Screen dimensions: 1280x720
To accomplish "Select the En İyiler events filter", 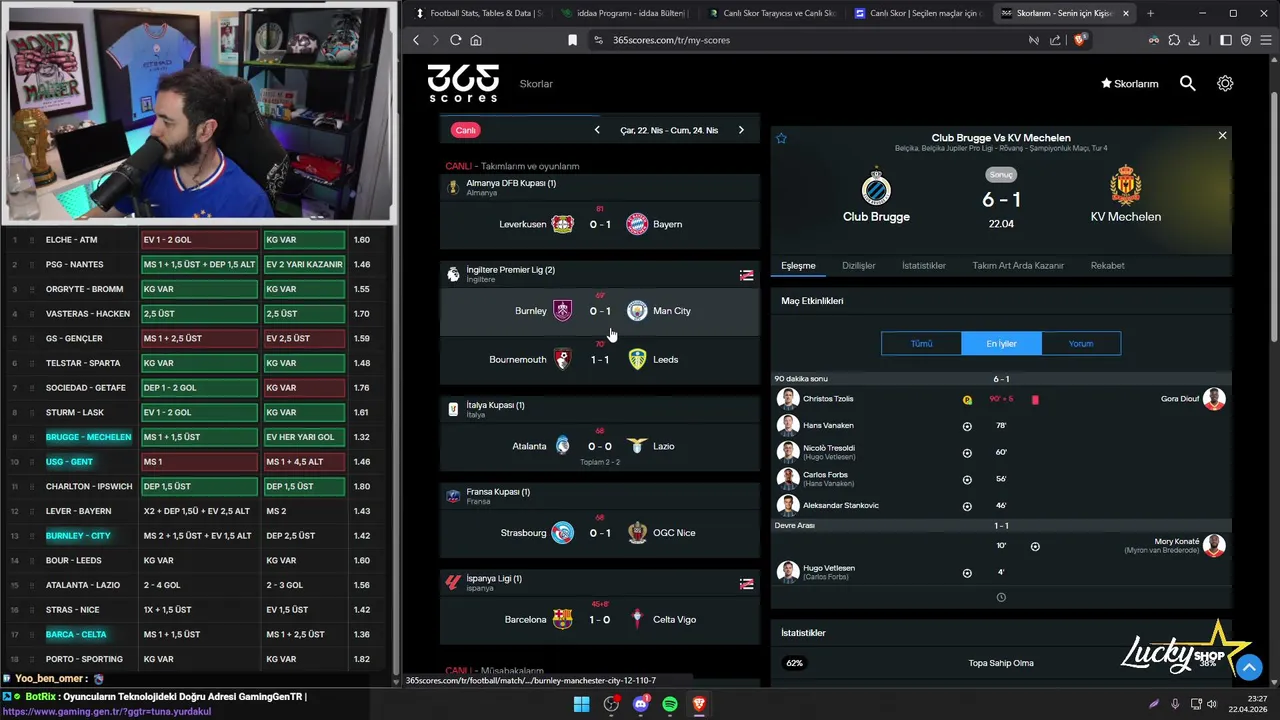I will coord(1001,344).
